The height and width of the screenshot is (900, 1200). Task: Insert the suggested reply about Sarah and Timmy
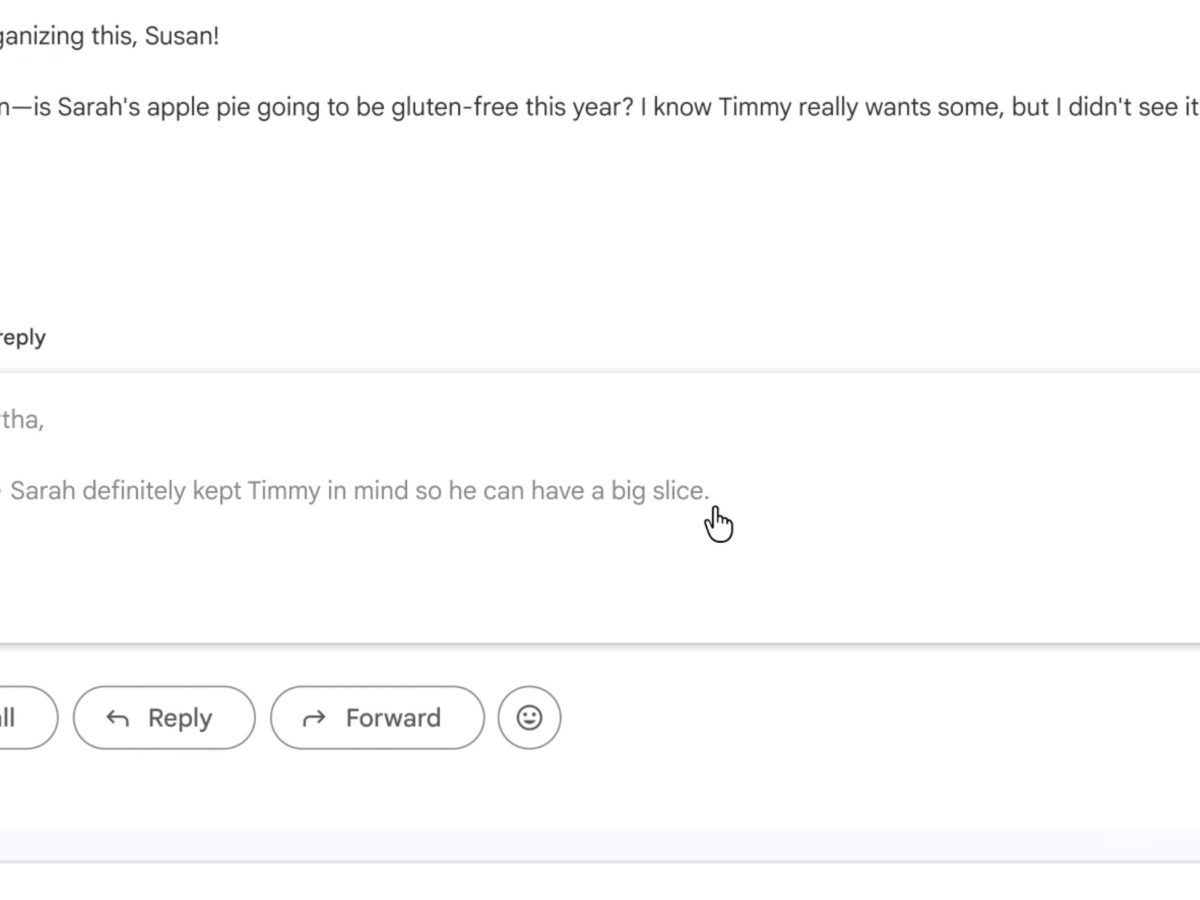click(x=360, y=491)
